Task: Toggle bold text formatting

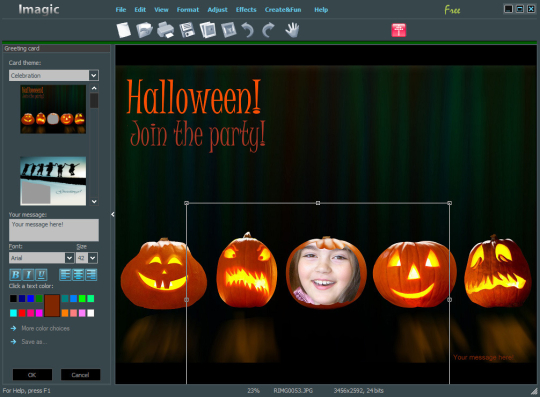Action: click(15, 274)
